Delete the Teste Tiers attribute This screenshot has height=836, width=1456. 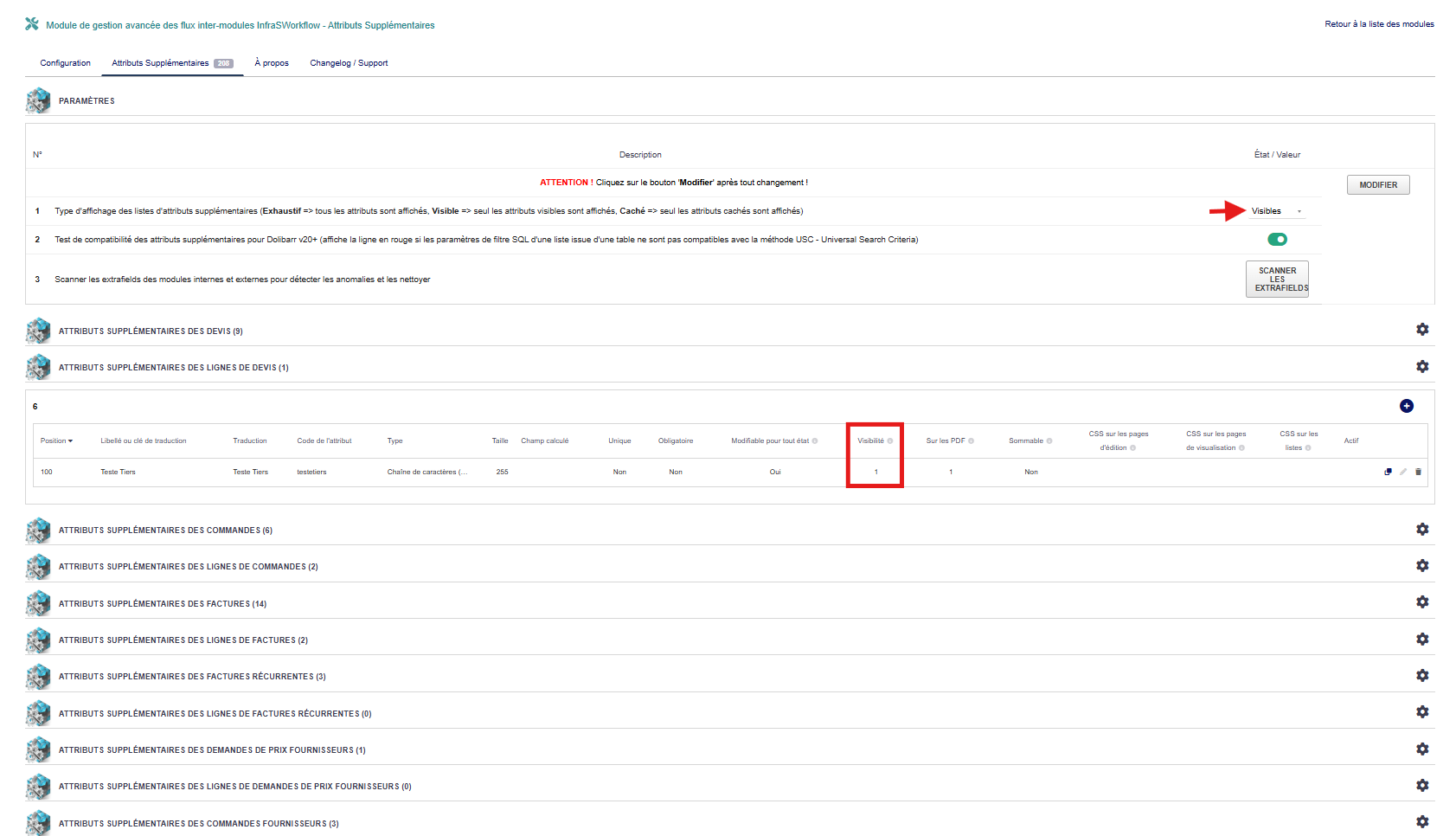point(1418,472)
